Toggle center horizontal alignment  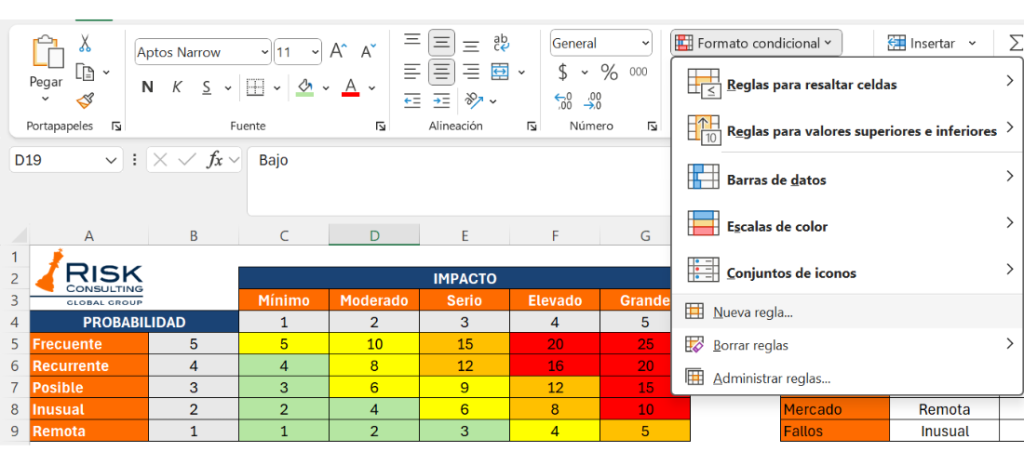point(441,72)
